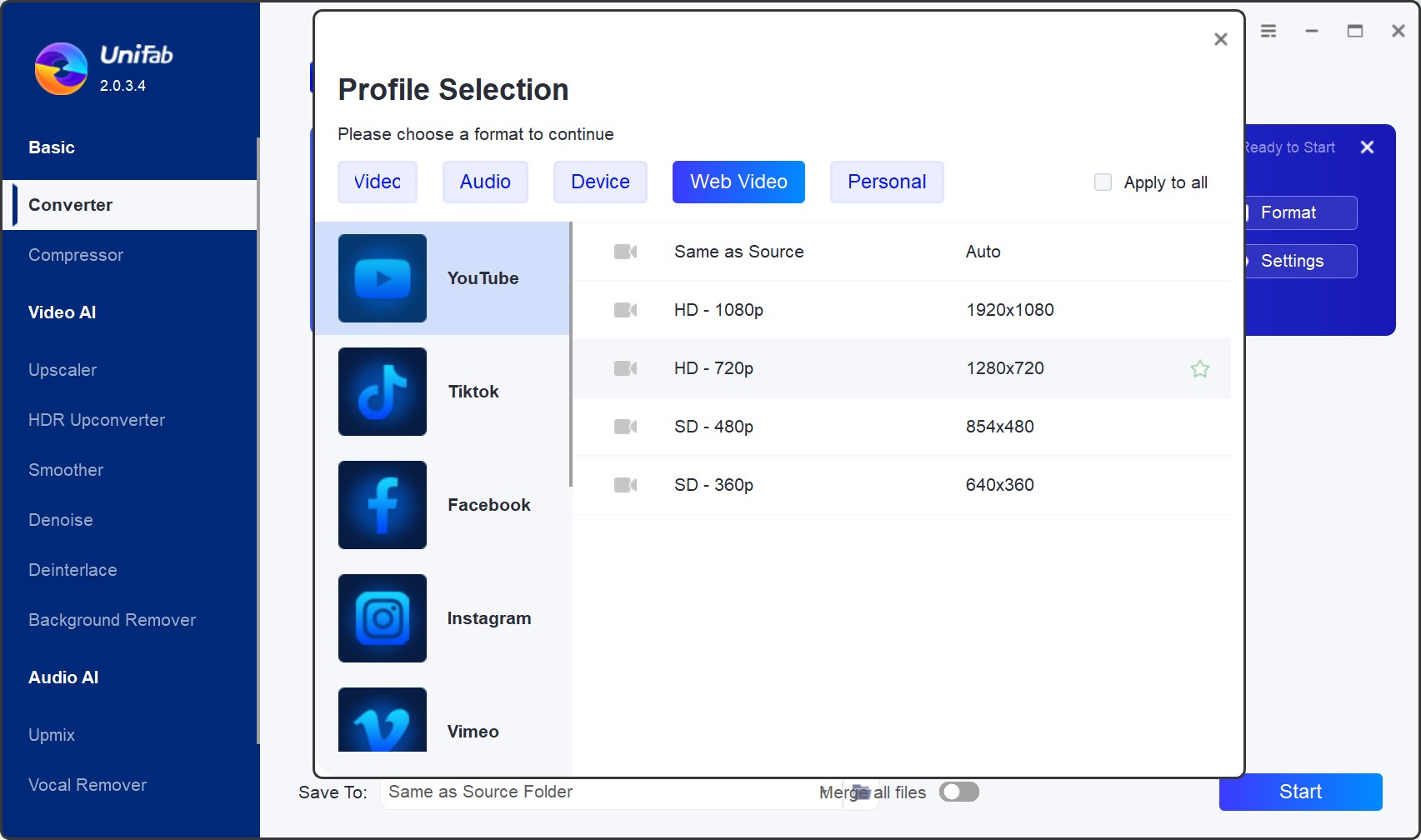Image resolution: width=1421 pixels, height=840 pixels.
Task: Open the Background Remover module
Action: pos(112,620)
